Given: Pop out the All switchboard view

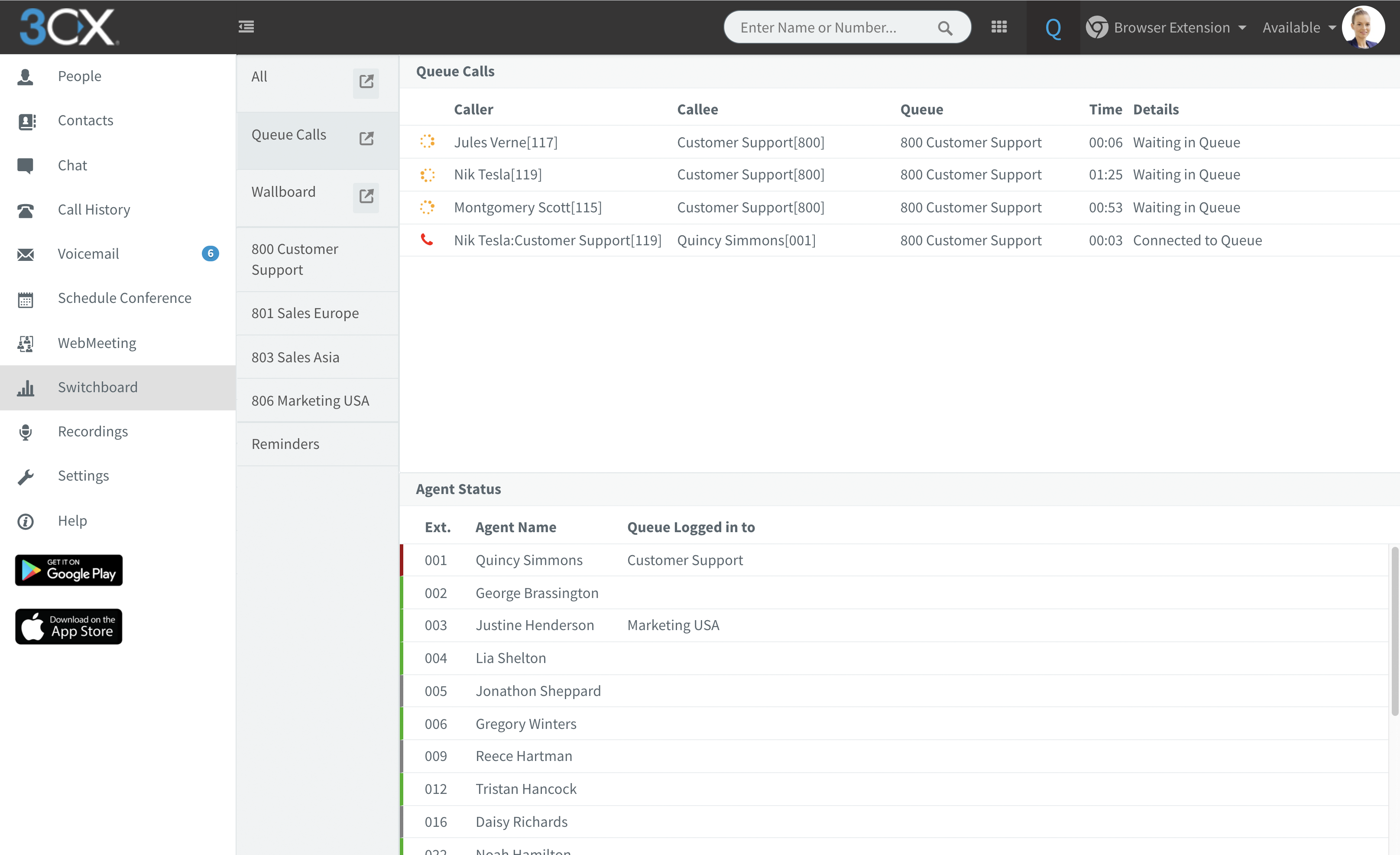Looking at the screenshot, I should 366,82.
